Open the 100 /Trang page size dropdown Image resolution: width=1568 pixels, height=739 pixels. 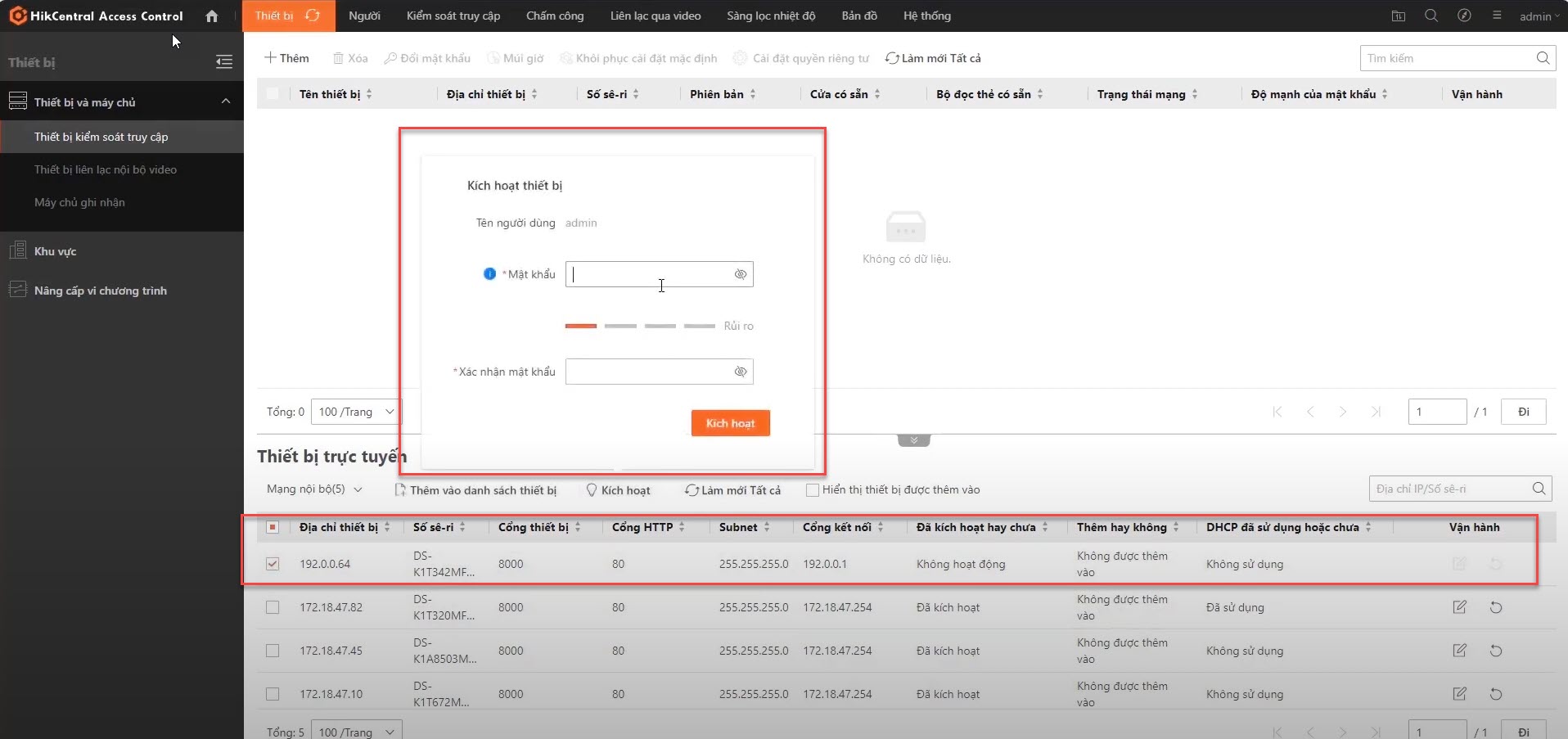356,412
